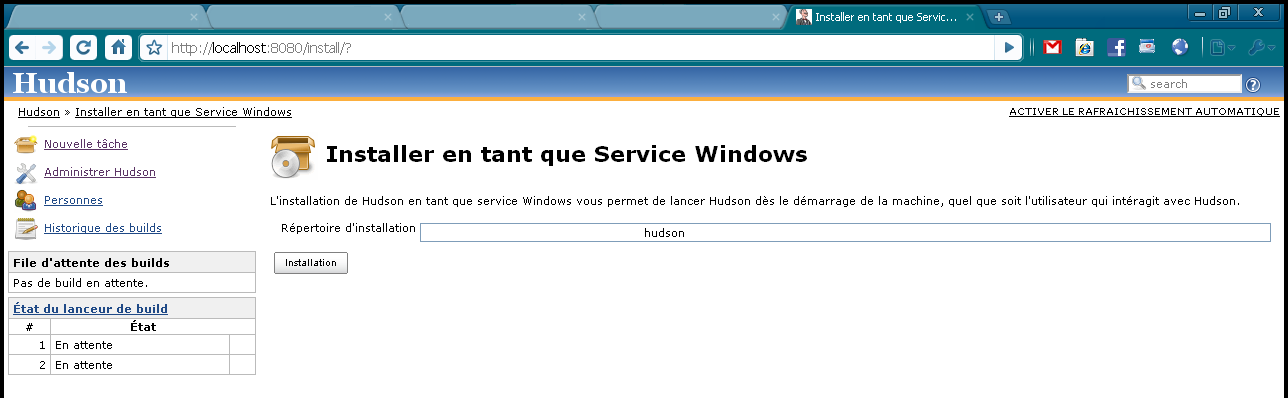Click the Installer en tant que Service Windows breadcrumb
The width and height of the screenshot is (1288, 398).
coord(183,112)
